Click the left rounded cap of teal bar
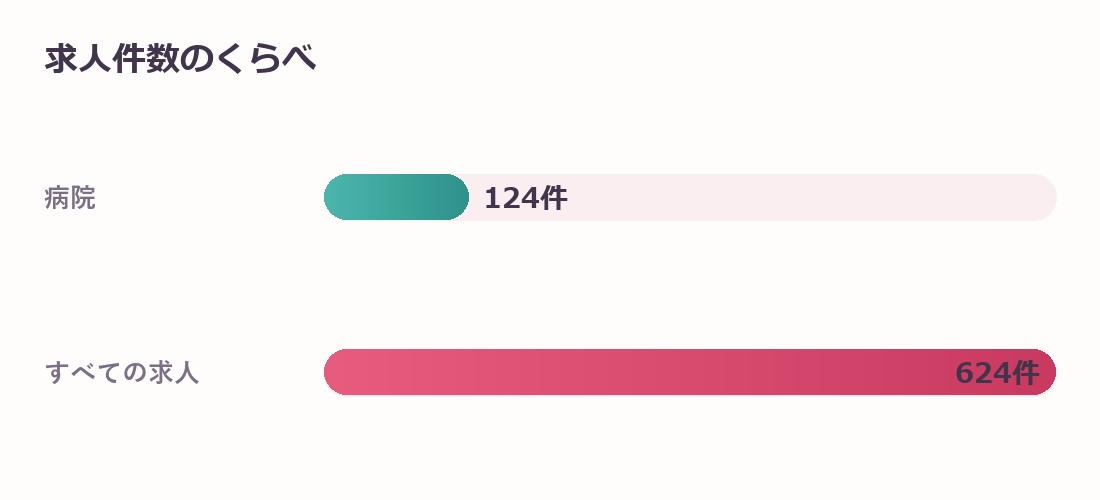This screenshot has width=1100, height=500. pyautogui.click(x=336, y=197)
